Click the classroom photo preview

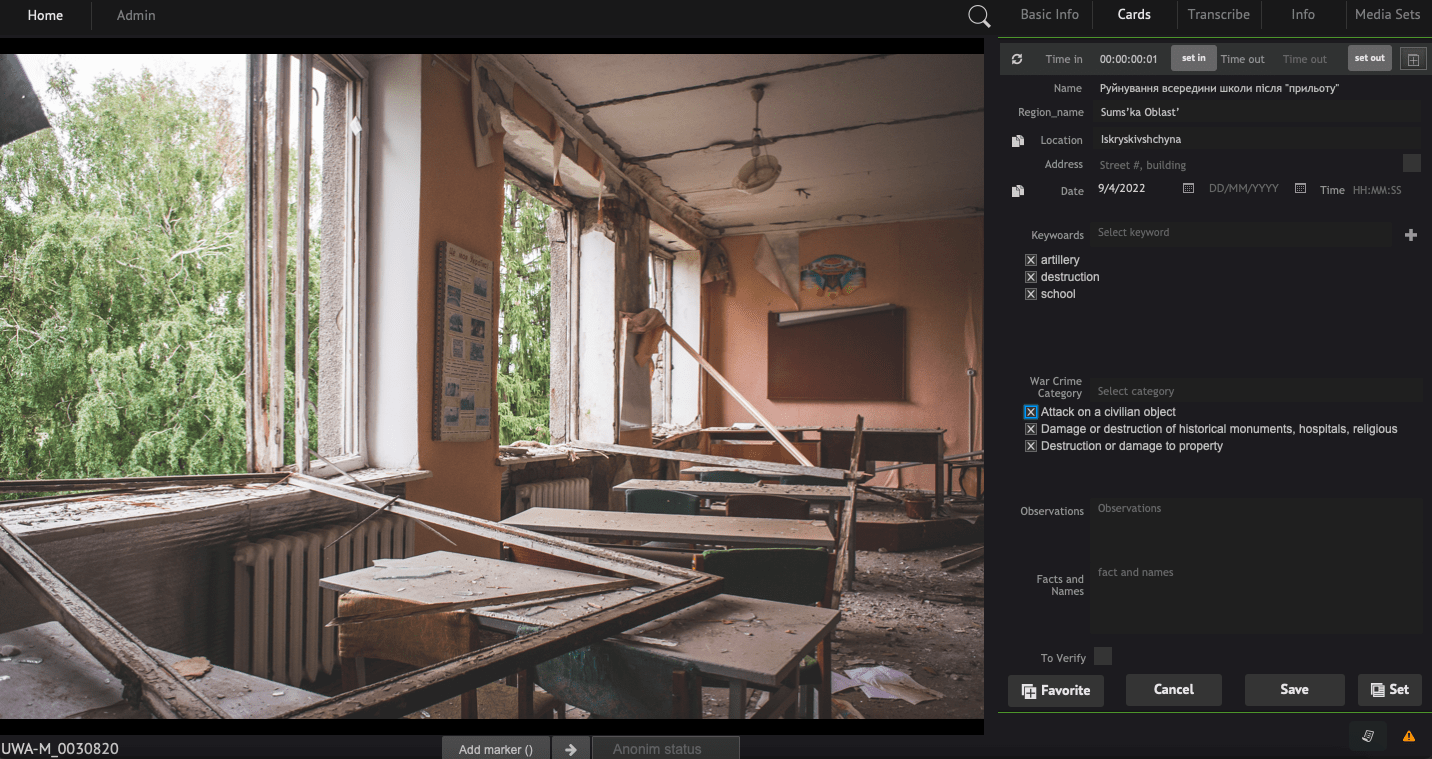point(492,386)
